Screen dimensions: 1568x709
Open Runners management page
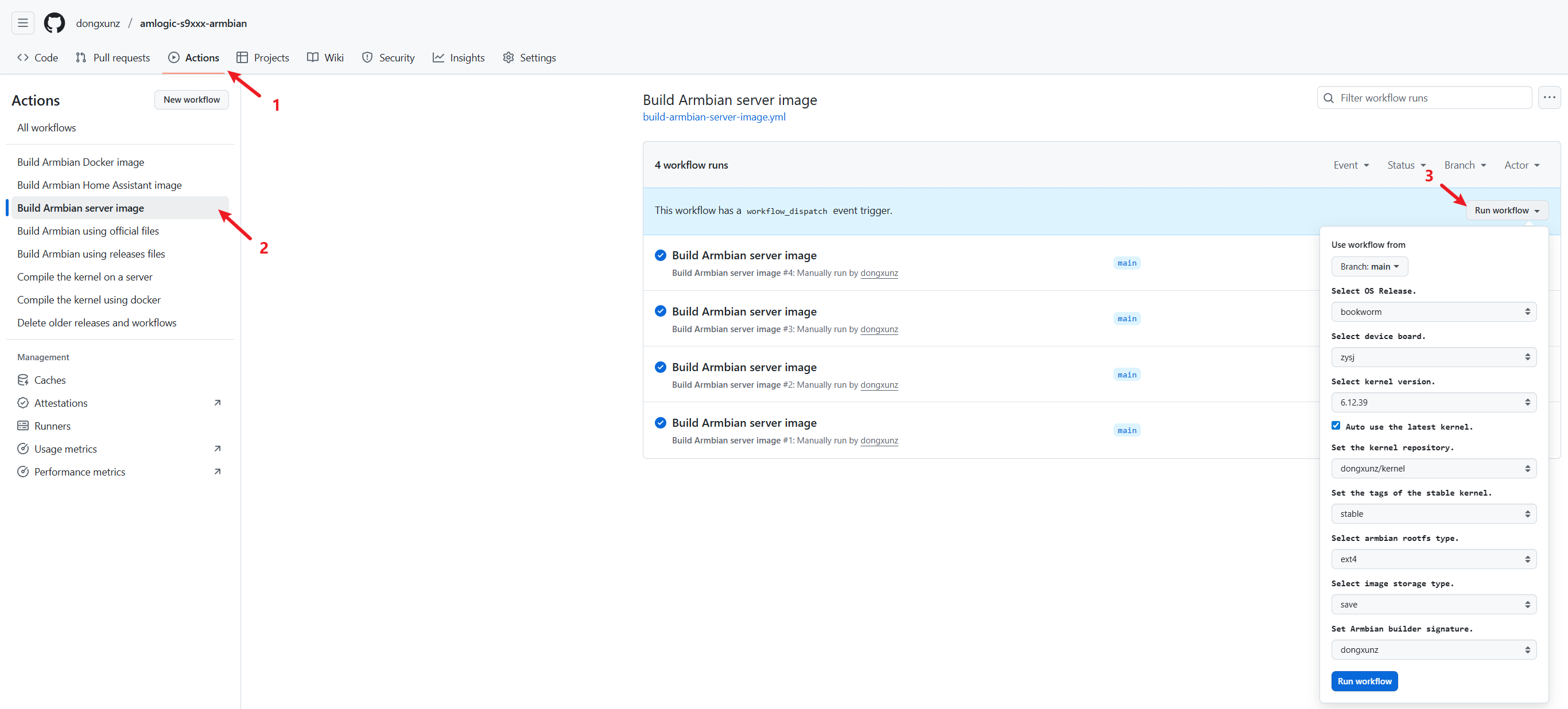(120, 426)
